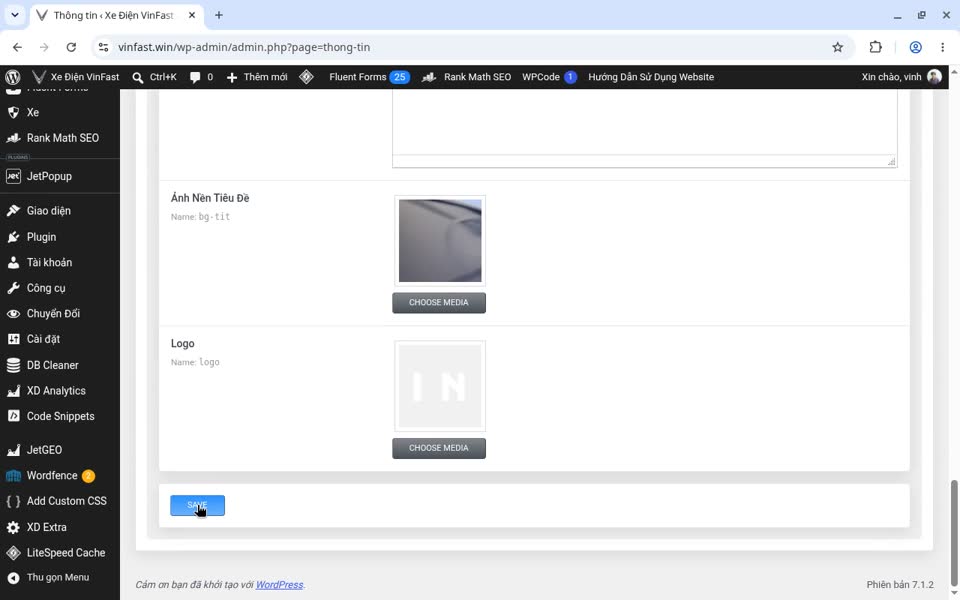Open Cài đặt settings menu

click(x=60, y=339)
